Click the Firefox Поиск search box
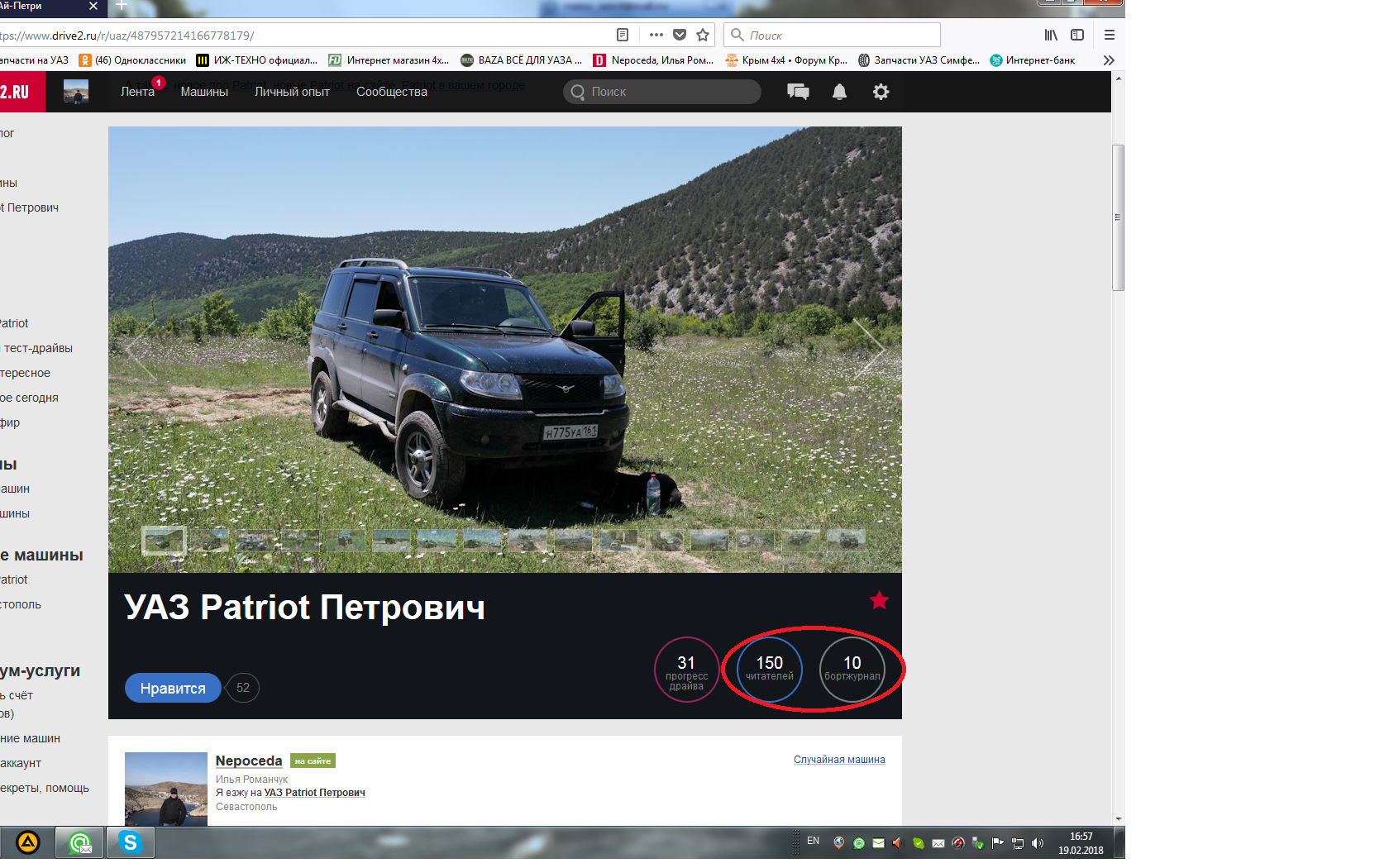The image size is (1389, 868). 833,35
